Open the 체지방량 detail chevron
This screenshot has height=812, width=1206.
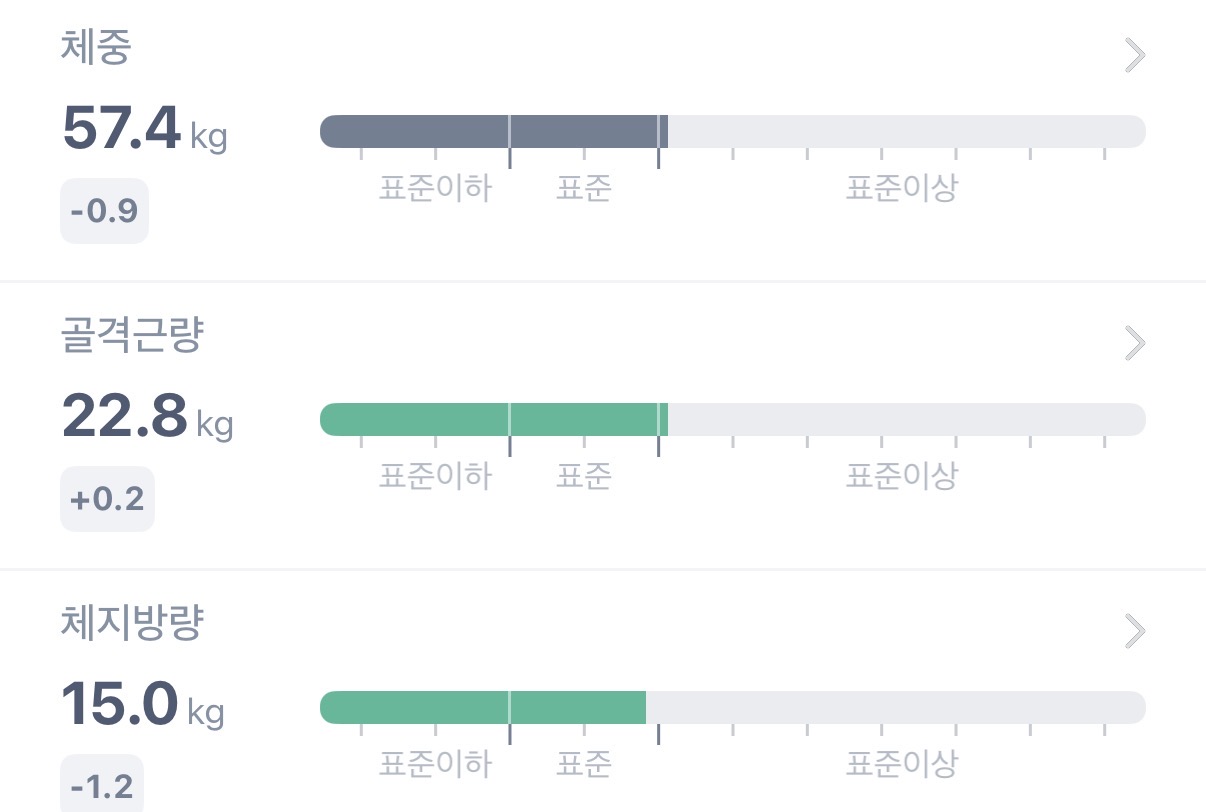pyautogui.click(x=1134, y=631)
